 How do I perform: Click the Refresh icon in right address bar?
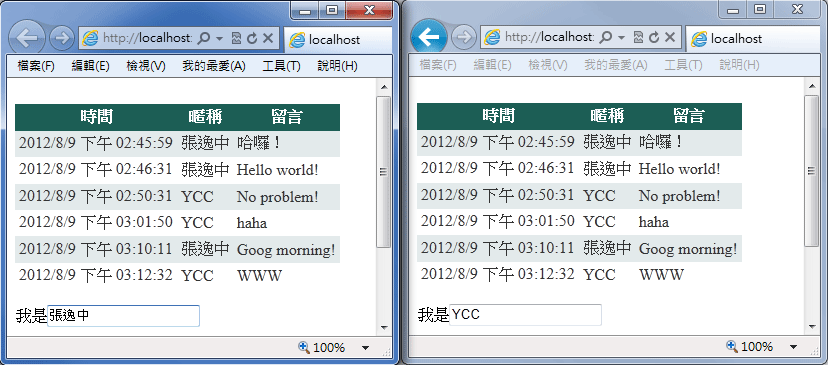pos(654,37)
